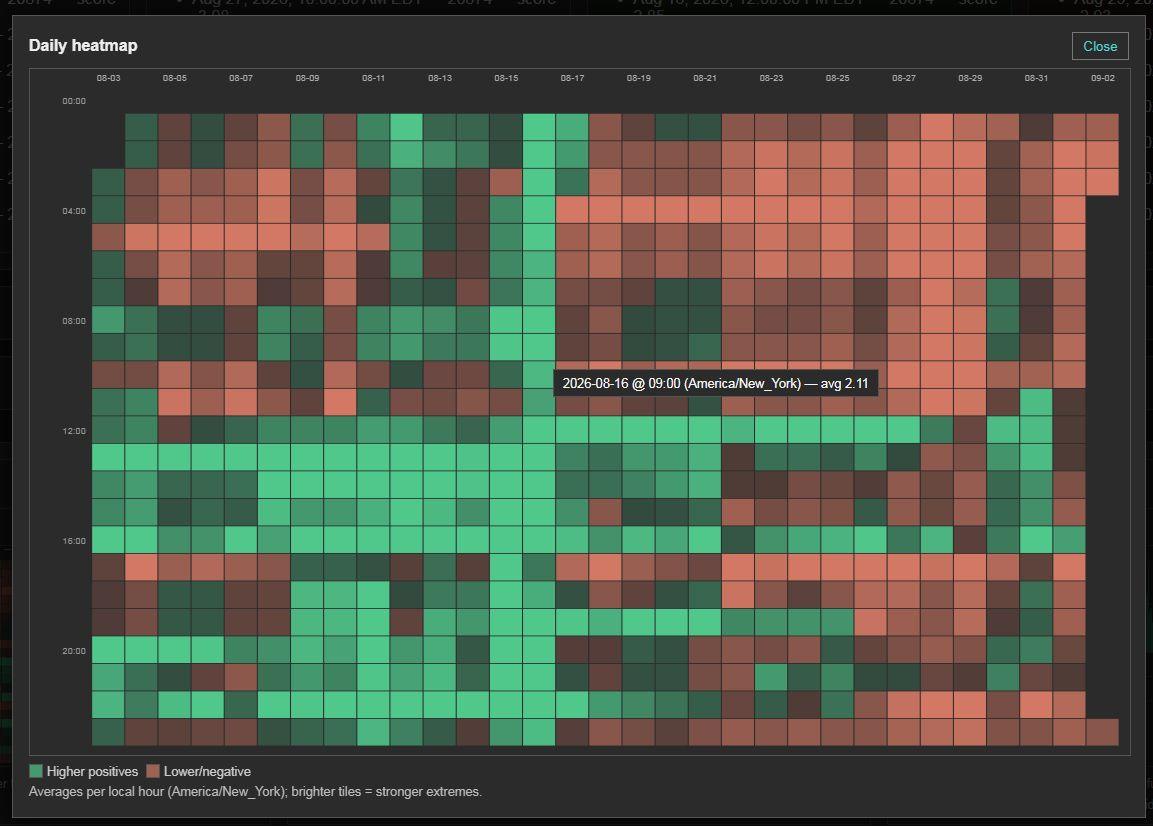This screenshot has height=826, width=1153.
Task: Click the 09-02 date column header
Action: 1102,78
